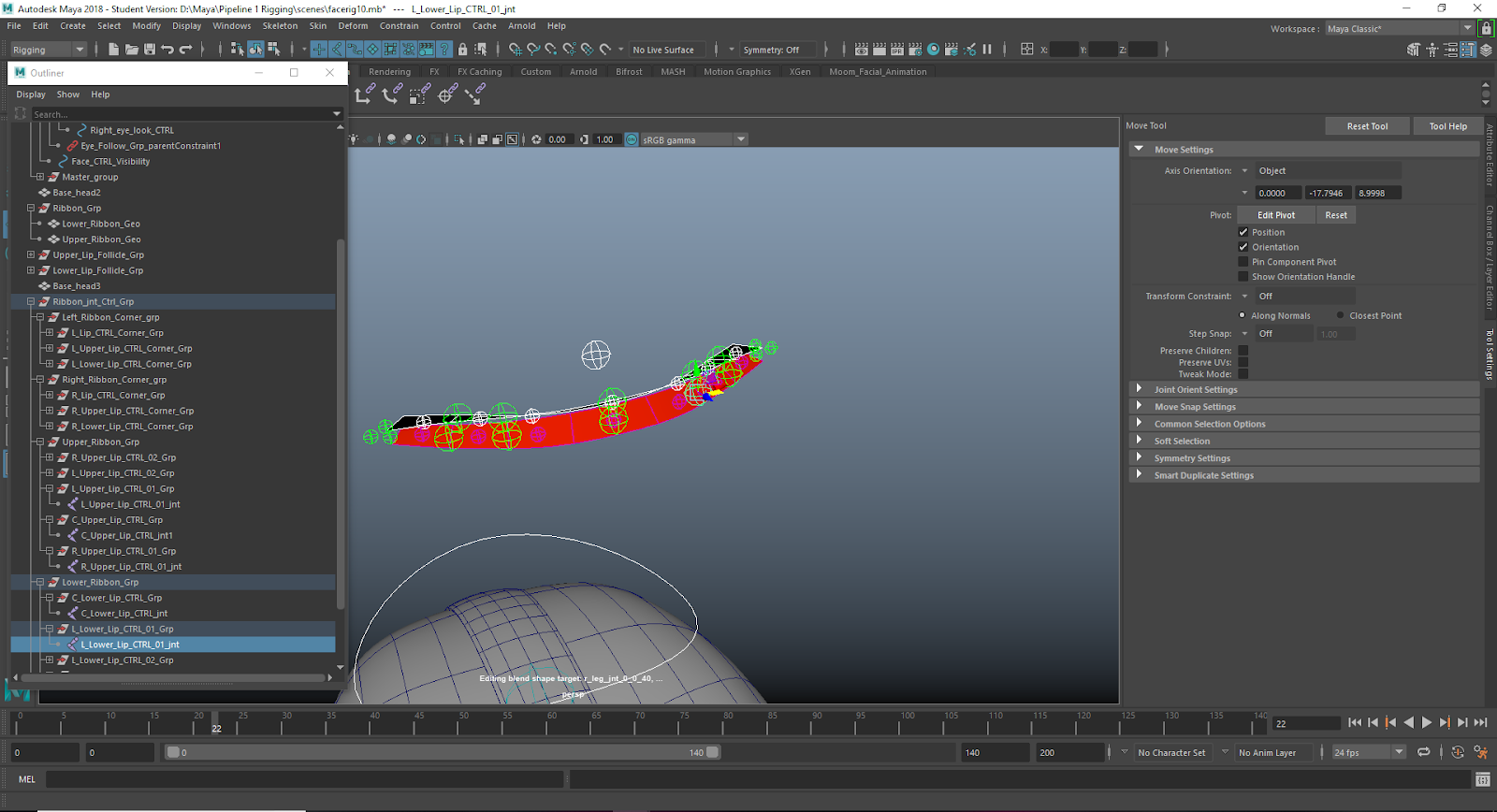This screenshot has height=812, width=1497.
Task: Click the crosshair pivot shelf icon
Action: tap(447, 94)
